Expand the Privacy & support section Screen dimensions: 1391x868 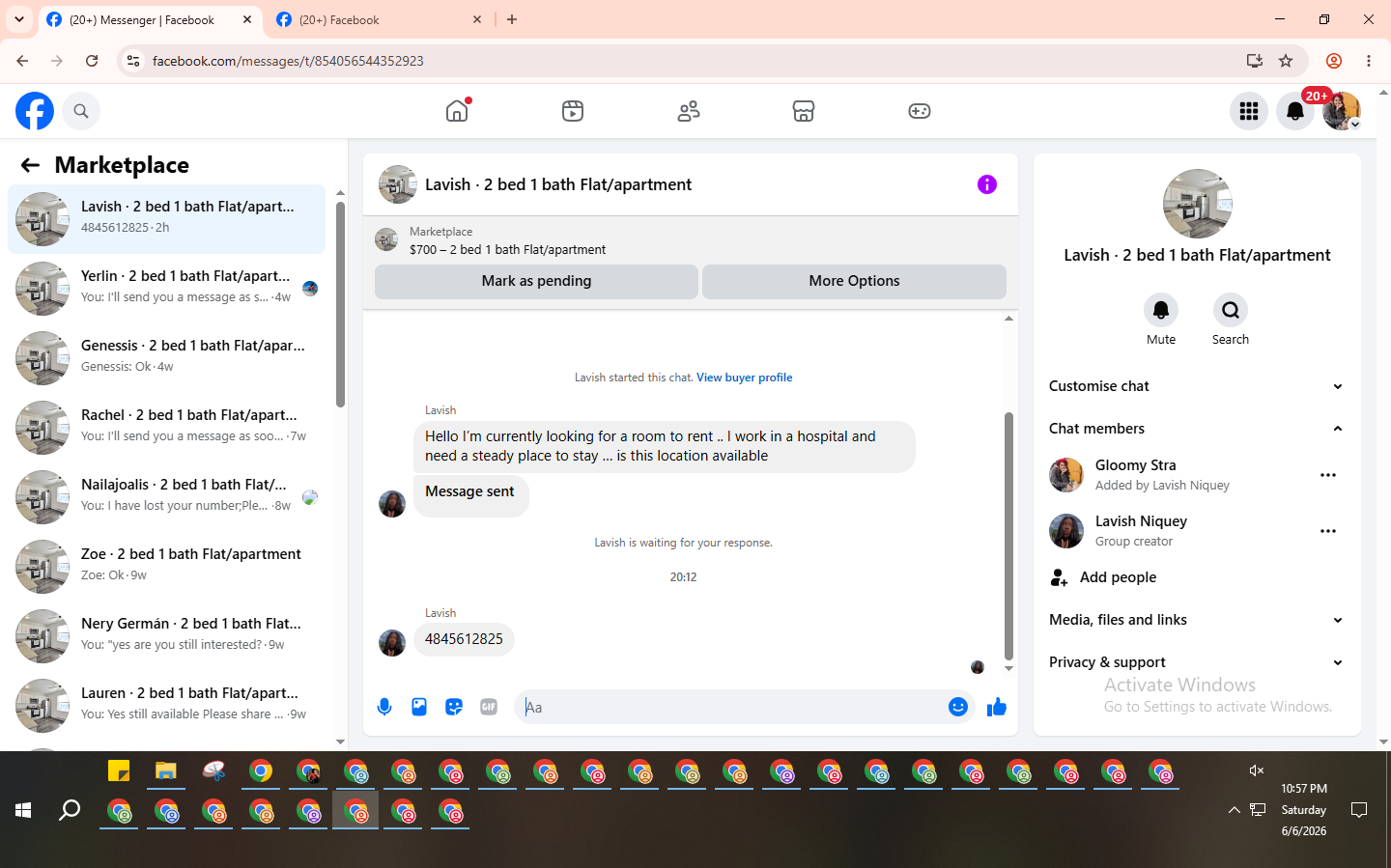(1198, 662)
